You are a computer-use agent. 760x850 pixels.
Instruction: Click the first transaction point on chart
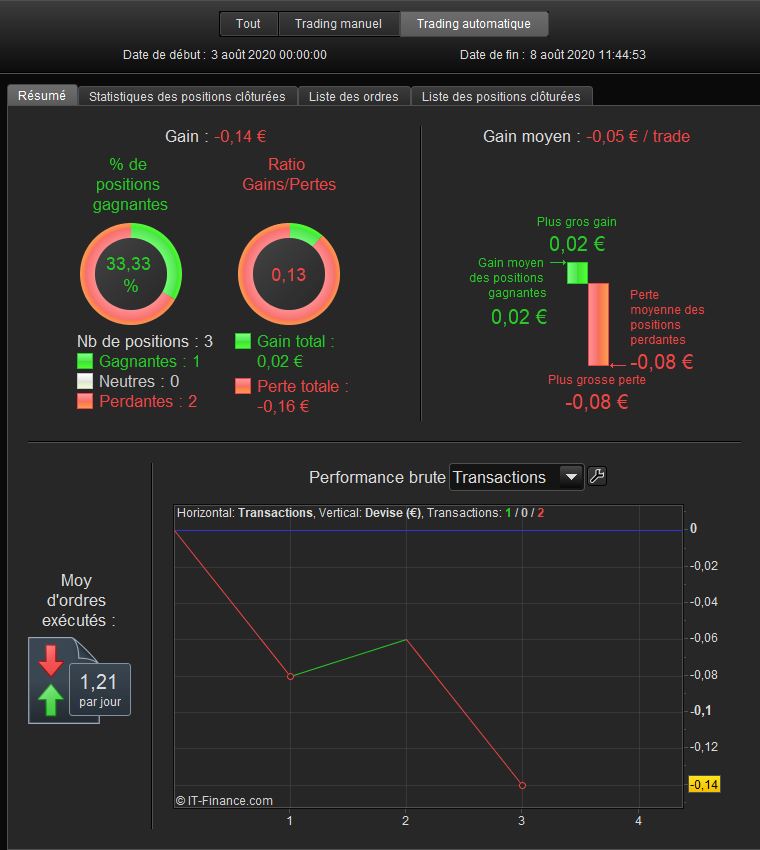point(290,676)
